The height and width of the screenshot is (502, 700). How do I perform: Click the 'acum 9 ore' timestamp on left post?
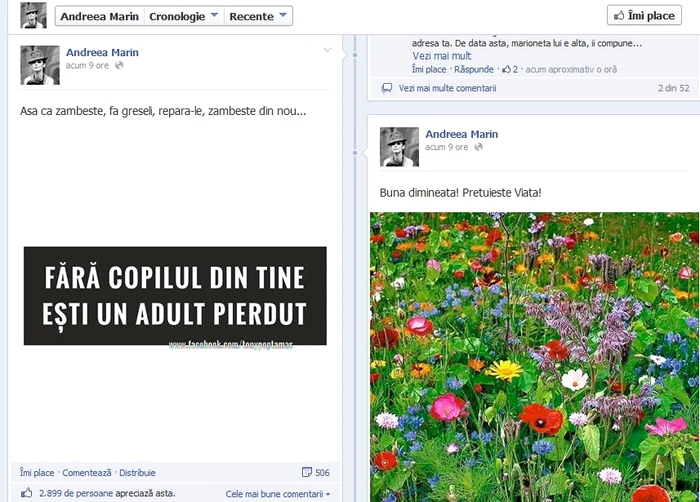click(x=88, y=65)
